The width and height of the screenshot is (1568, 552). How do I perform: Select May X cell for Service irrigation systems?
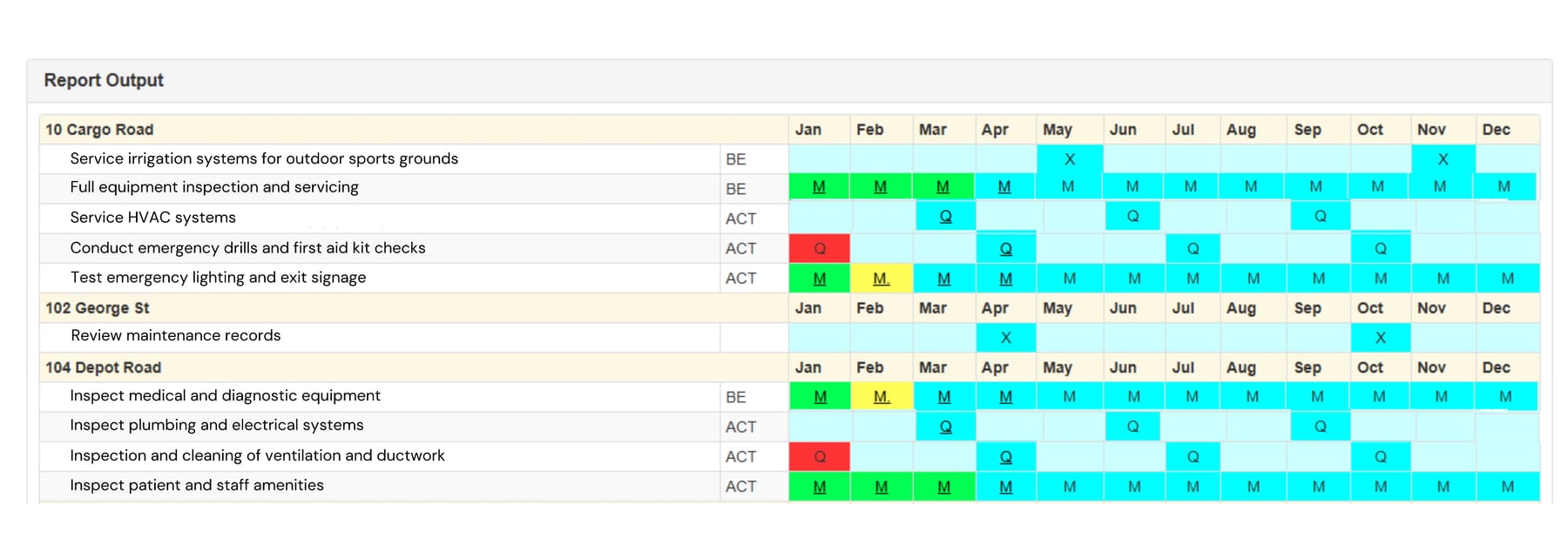(x=1070, y=159)
